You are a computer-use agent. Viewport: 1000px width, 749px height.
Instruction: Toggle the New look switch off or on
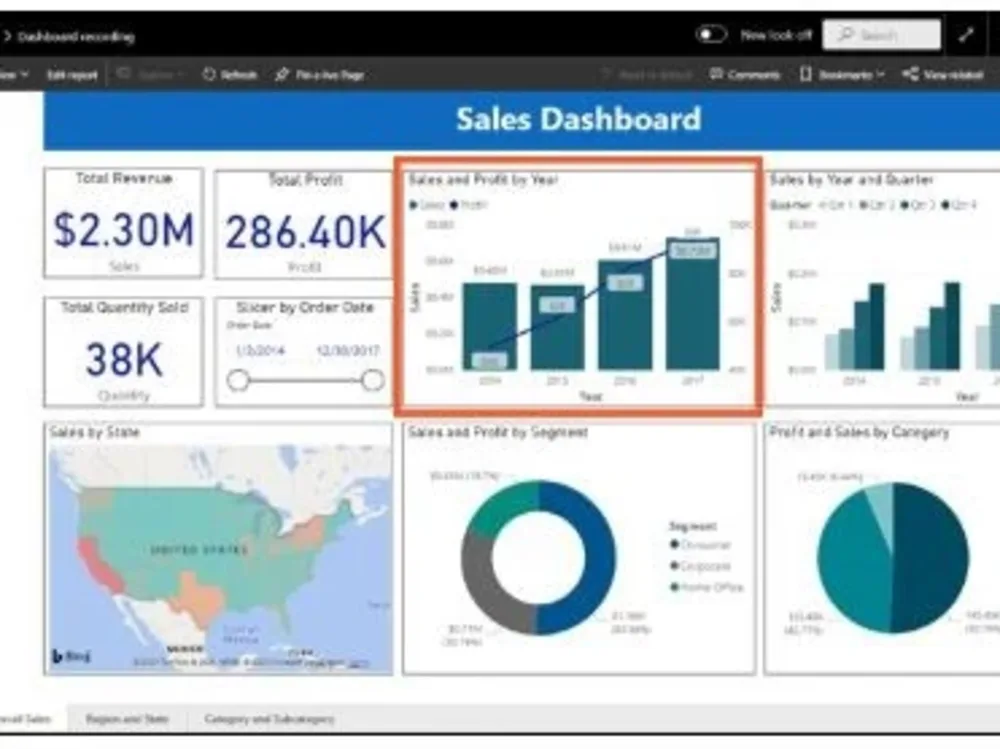pos(710,33)
